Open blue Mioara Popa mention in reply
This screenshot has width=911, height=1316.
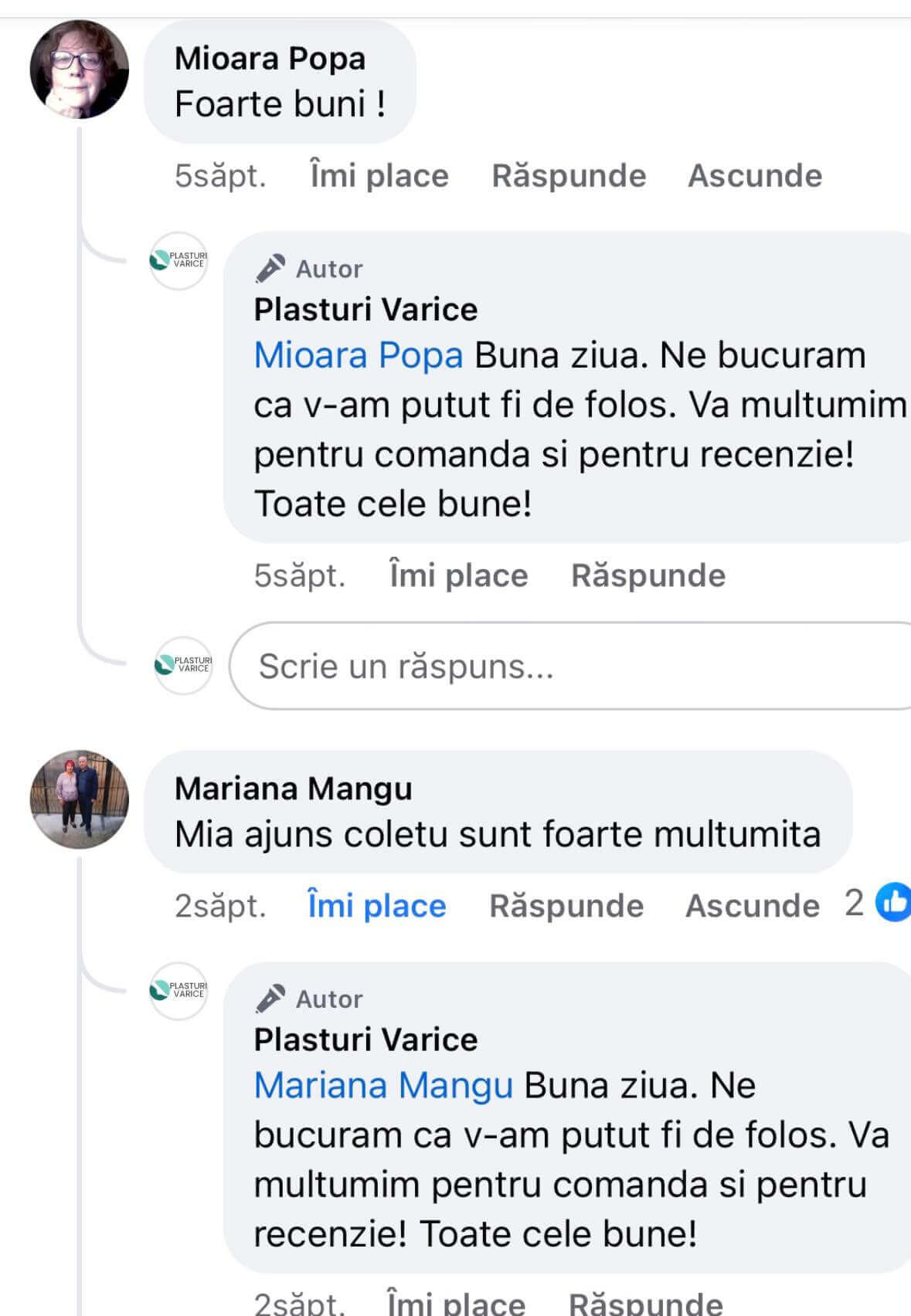[359, 355]
